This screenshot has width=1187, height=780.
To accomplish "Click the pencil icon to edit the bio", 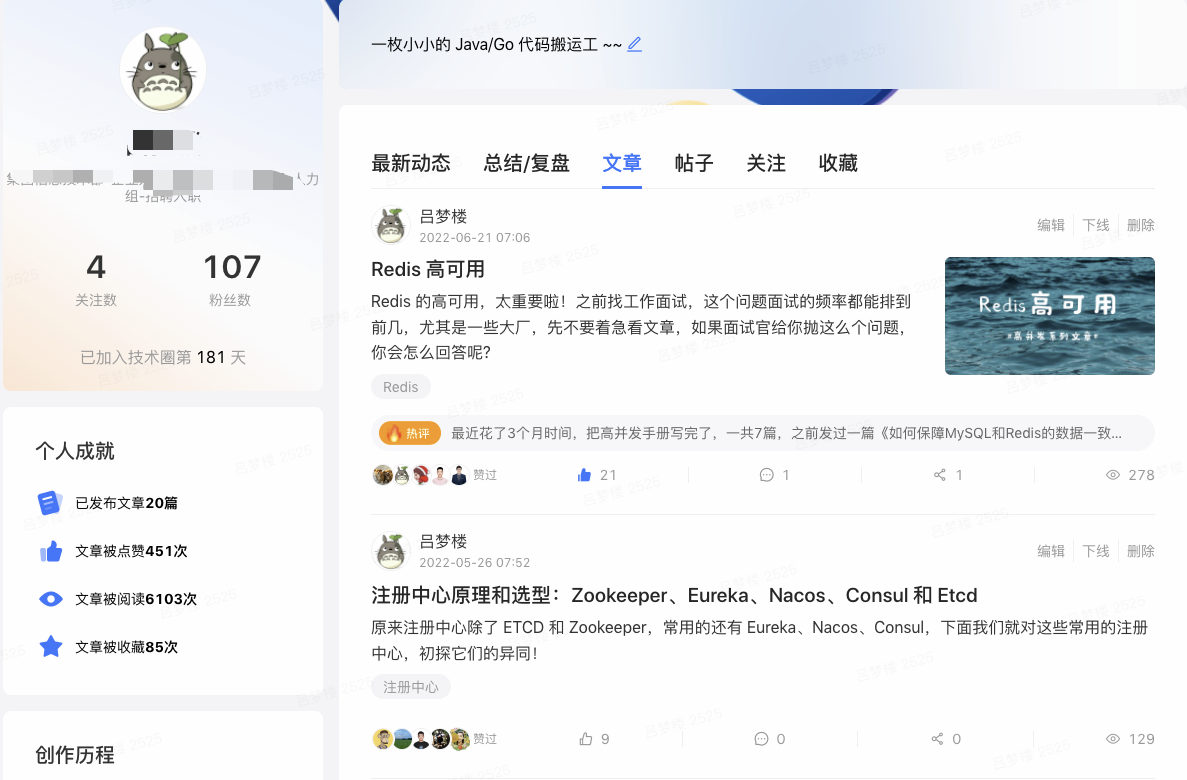I will point(634,45).
